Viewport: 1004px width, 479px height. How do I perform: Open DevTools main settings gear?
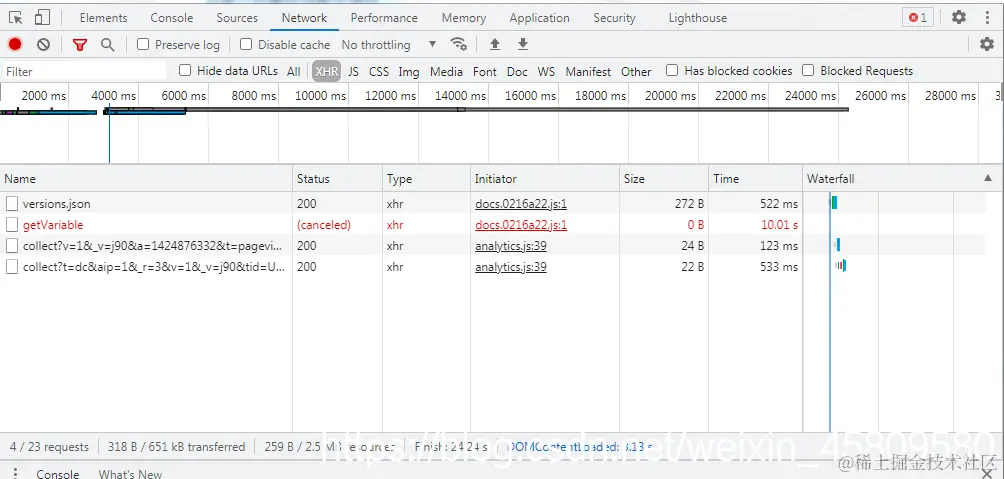click(x=959, y=17)
